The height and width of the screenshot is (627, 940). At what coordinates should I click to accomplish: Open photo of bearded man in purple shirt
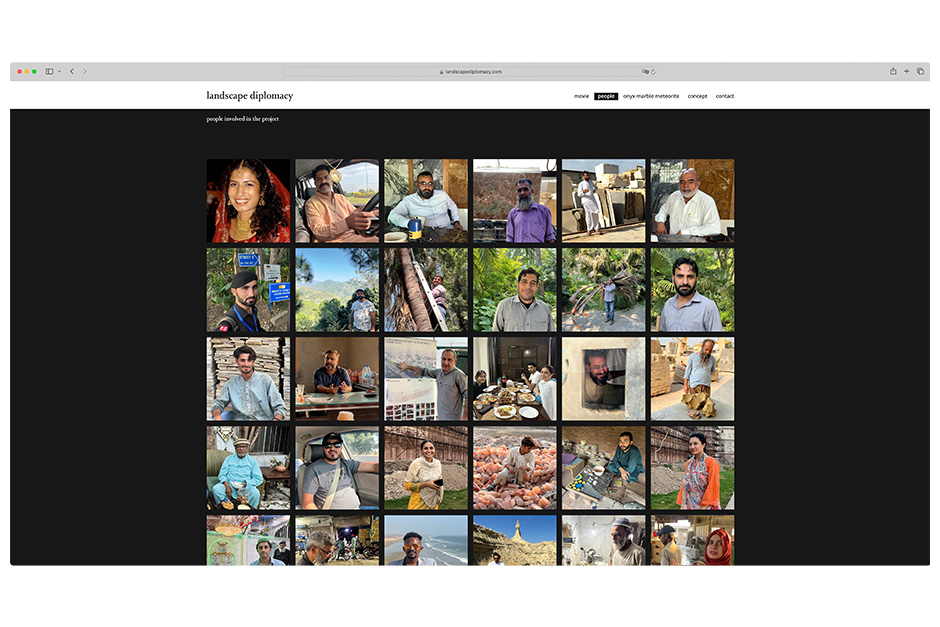click(x=514, y=201)
